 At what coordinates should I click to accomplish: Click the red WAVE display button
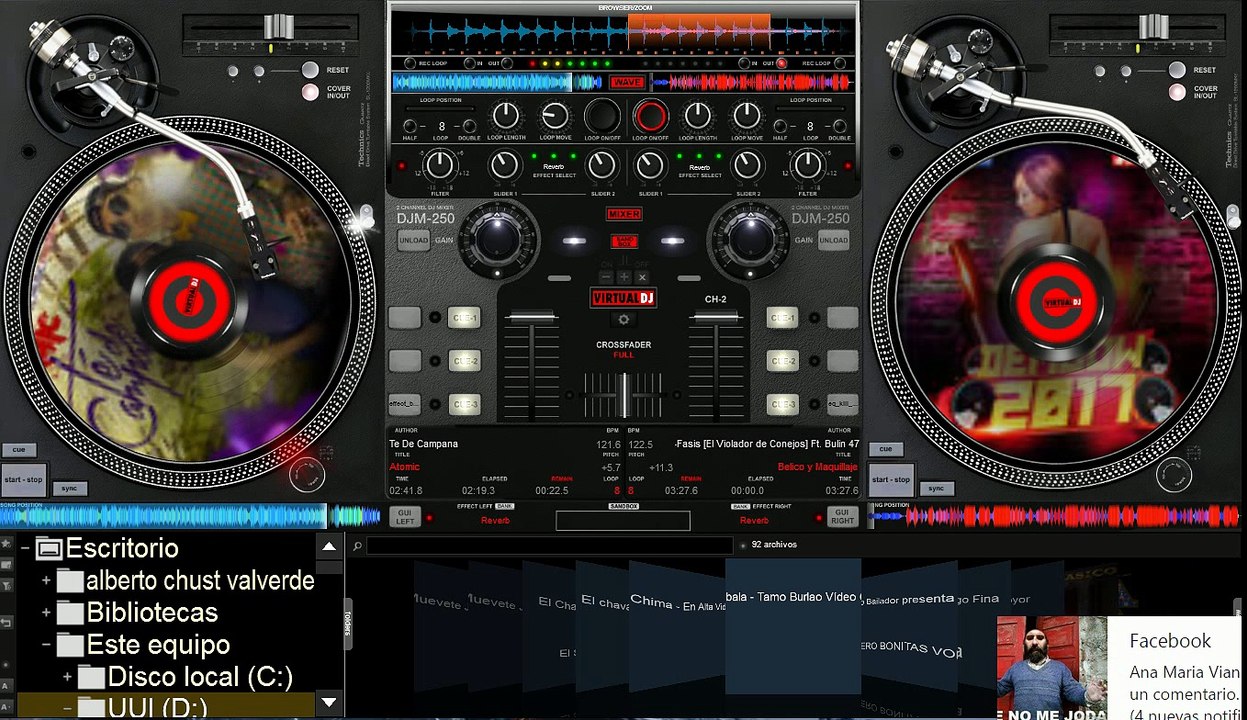click(627, 82)
